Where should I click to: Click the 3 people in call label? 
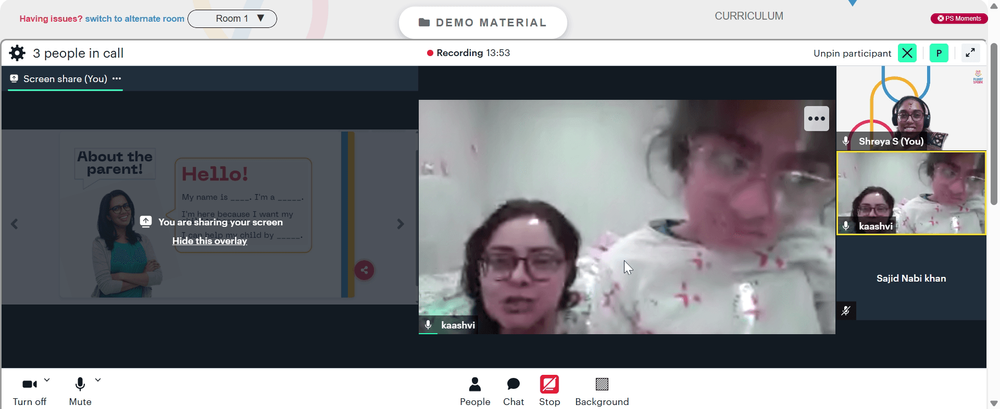coord(78,53)
